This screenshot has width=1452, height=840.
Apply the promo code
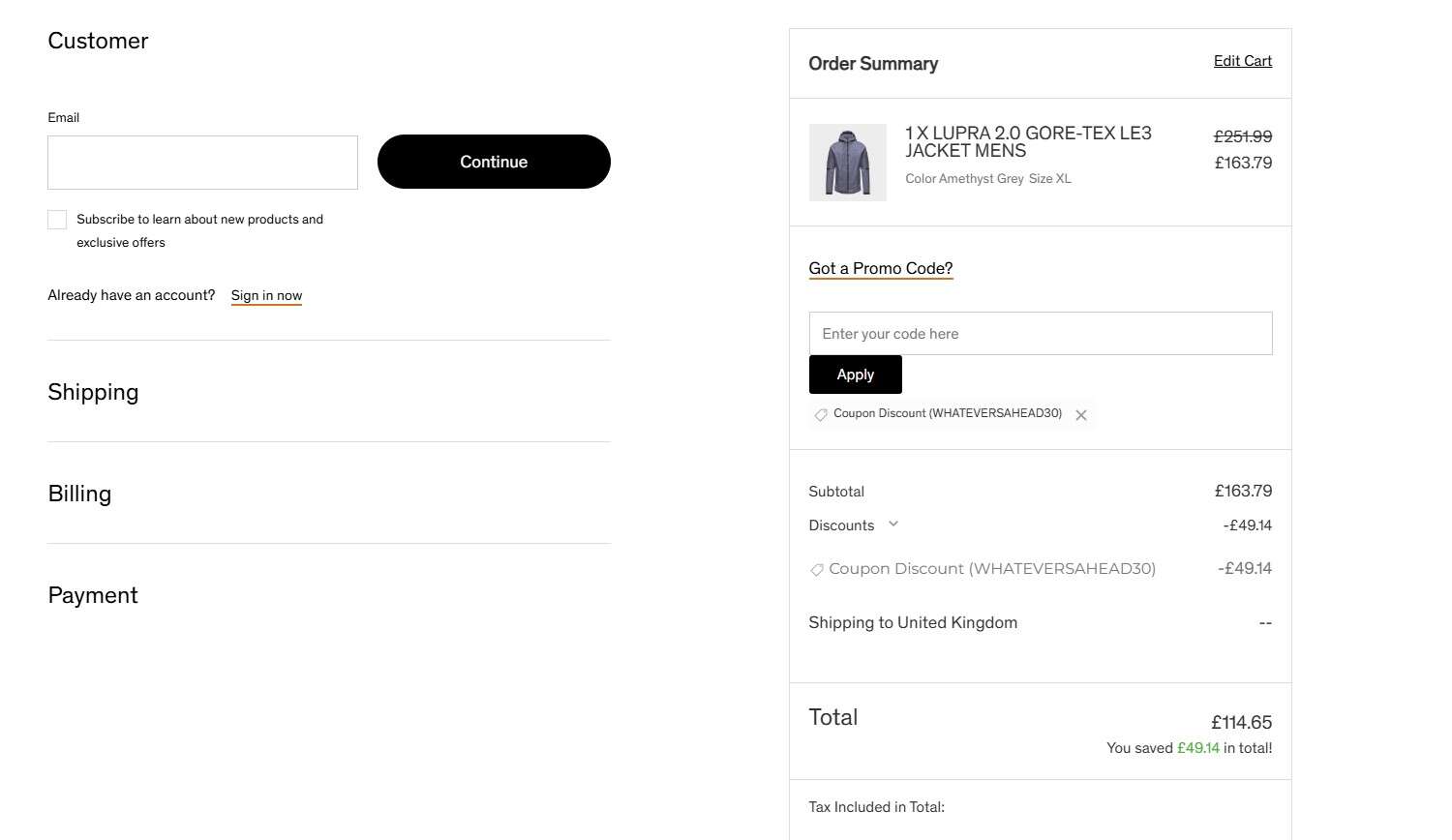click(855, 375)
